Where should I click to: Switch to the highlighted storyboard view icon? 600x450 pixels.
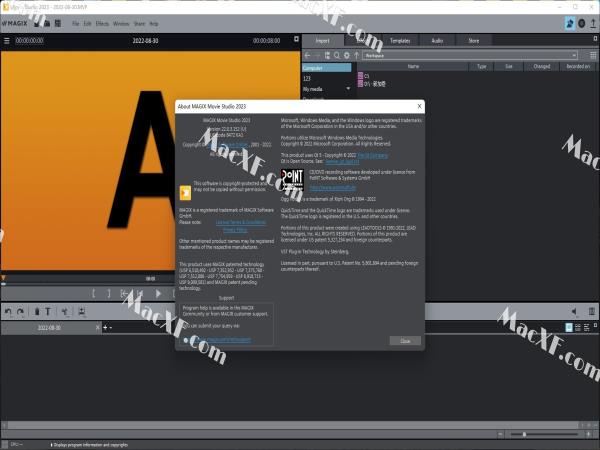569,328
